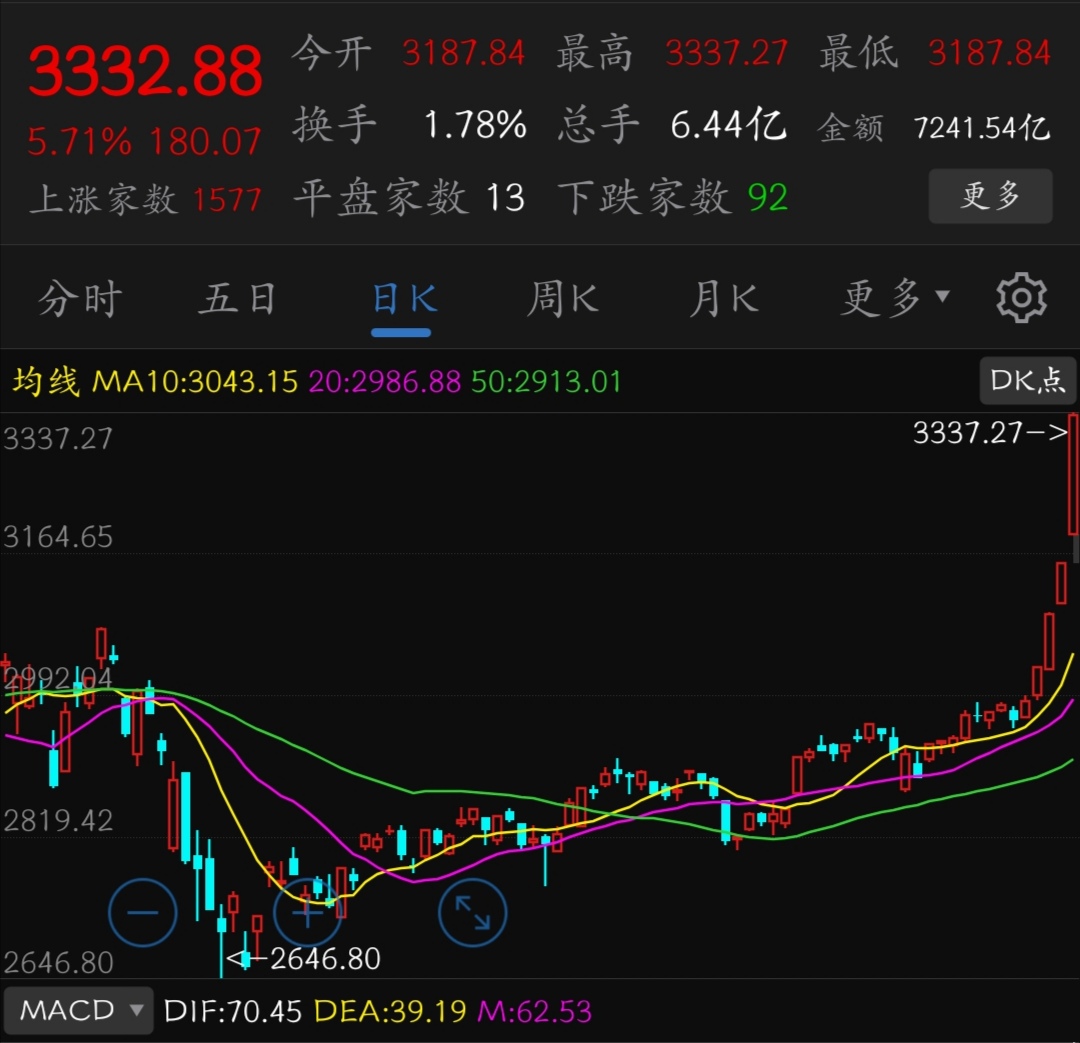Expand chart to fullscreen arrows icon
Screen dimensions: 1080x1043
pos(472,913)
